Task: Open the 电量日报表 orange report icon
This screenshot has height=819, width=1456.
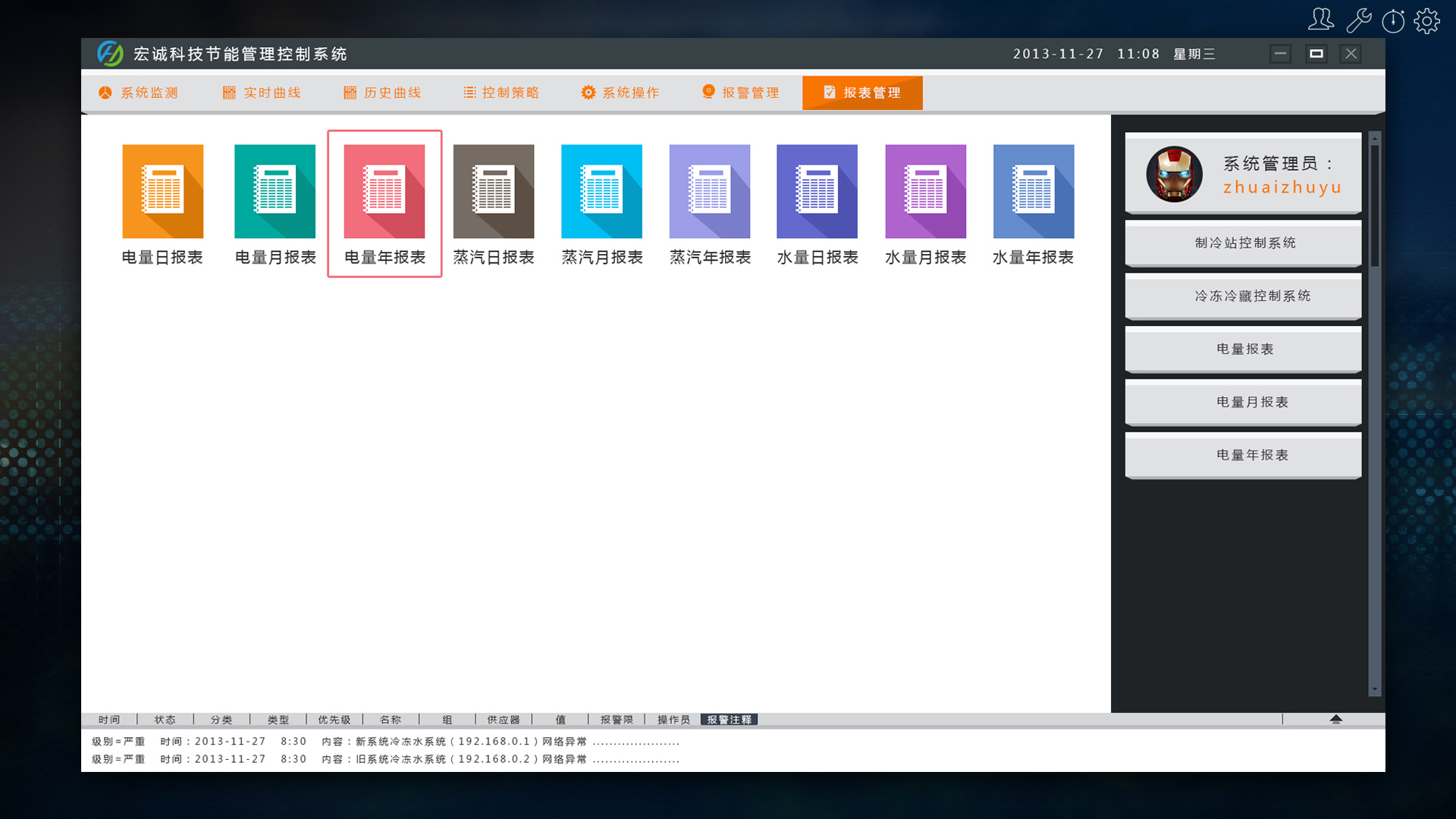Action: tap(162, 191)
